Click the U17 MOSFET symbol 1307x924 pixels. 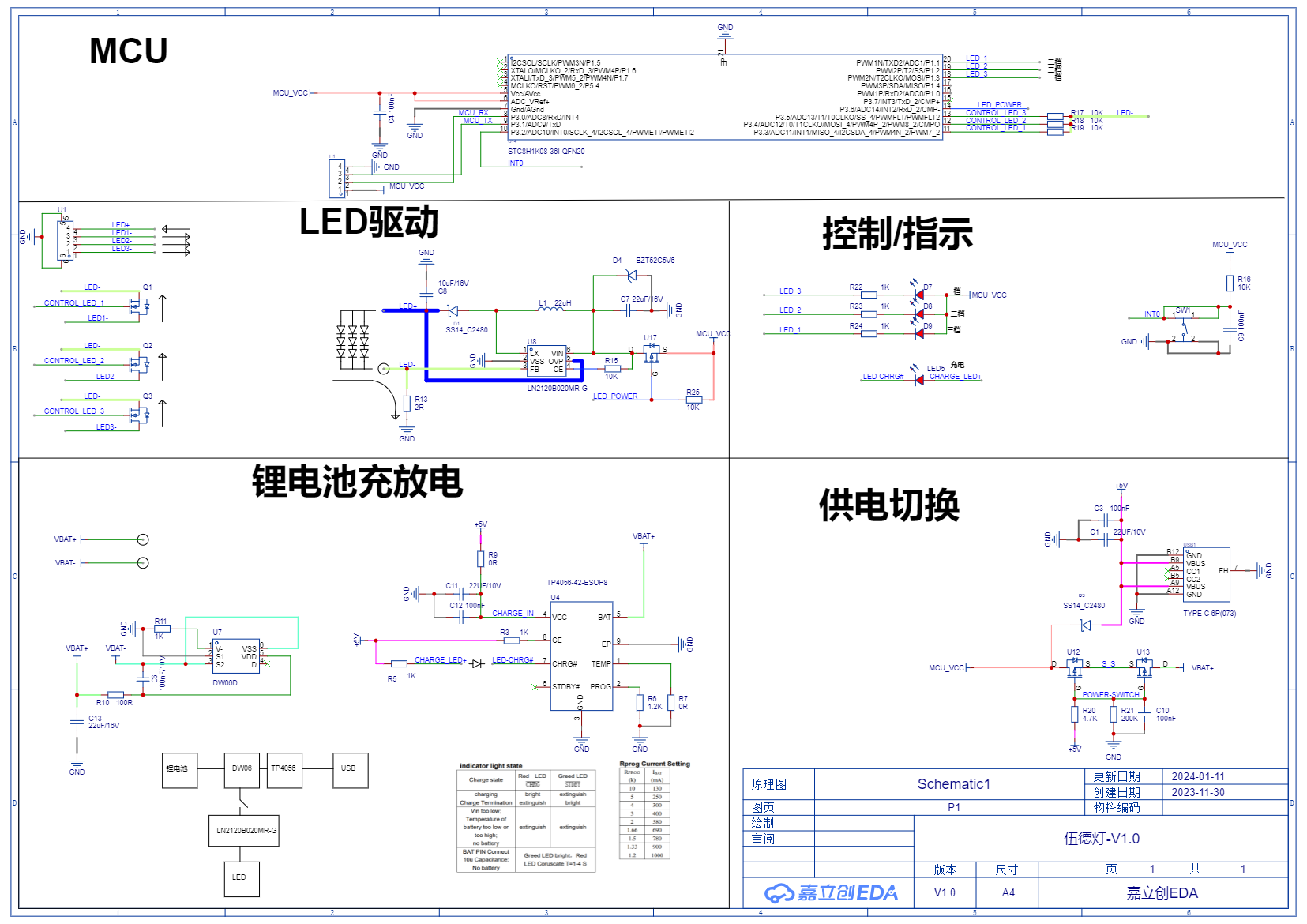[652, 352]
